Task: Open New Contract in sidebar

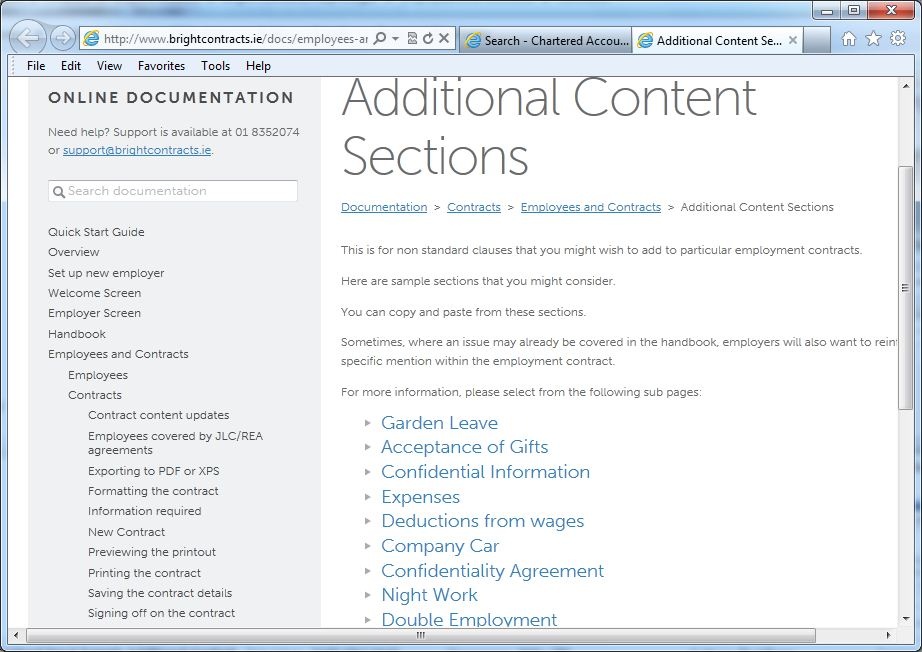Action: 126,532
